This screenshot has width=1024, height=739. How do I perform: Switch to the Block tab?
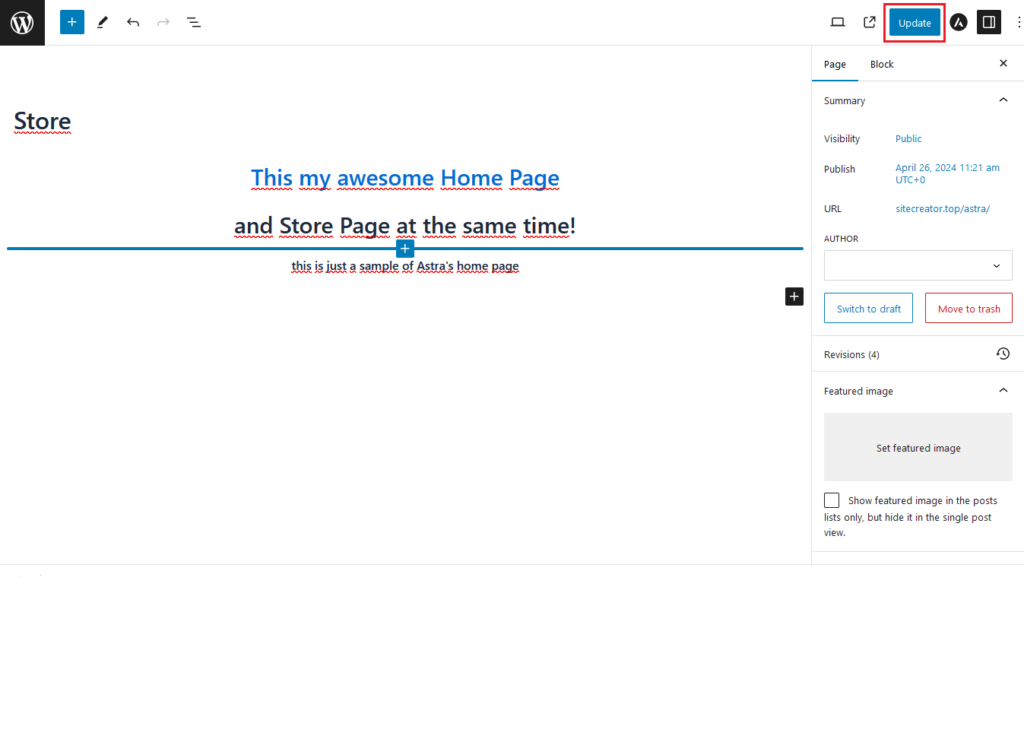coord(881,64)
